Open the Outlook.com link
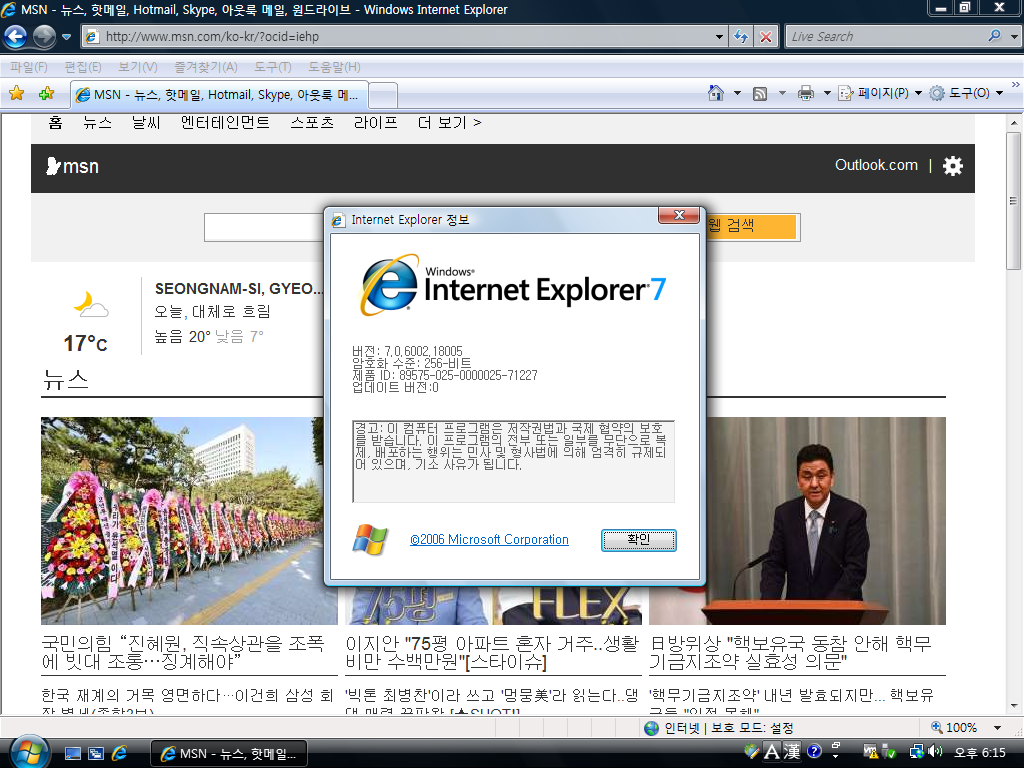This screenshot has width=1024, height=768. [x=876, y=165]
